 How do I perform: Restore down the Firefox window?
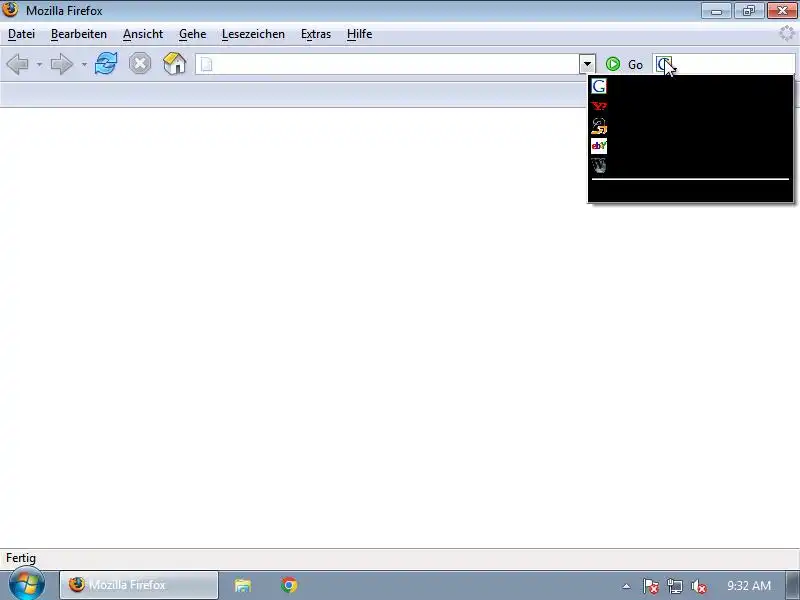click(749, 11)
